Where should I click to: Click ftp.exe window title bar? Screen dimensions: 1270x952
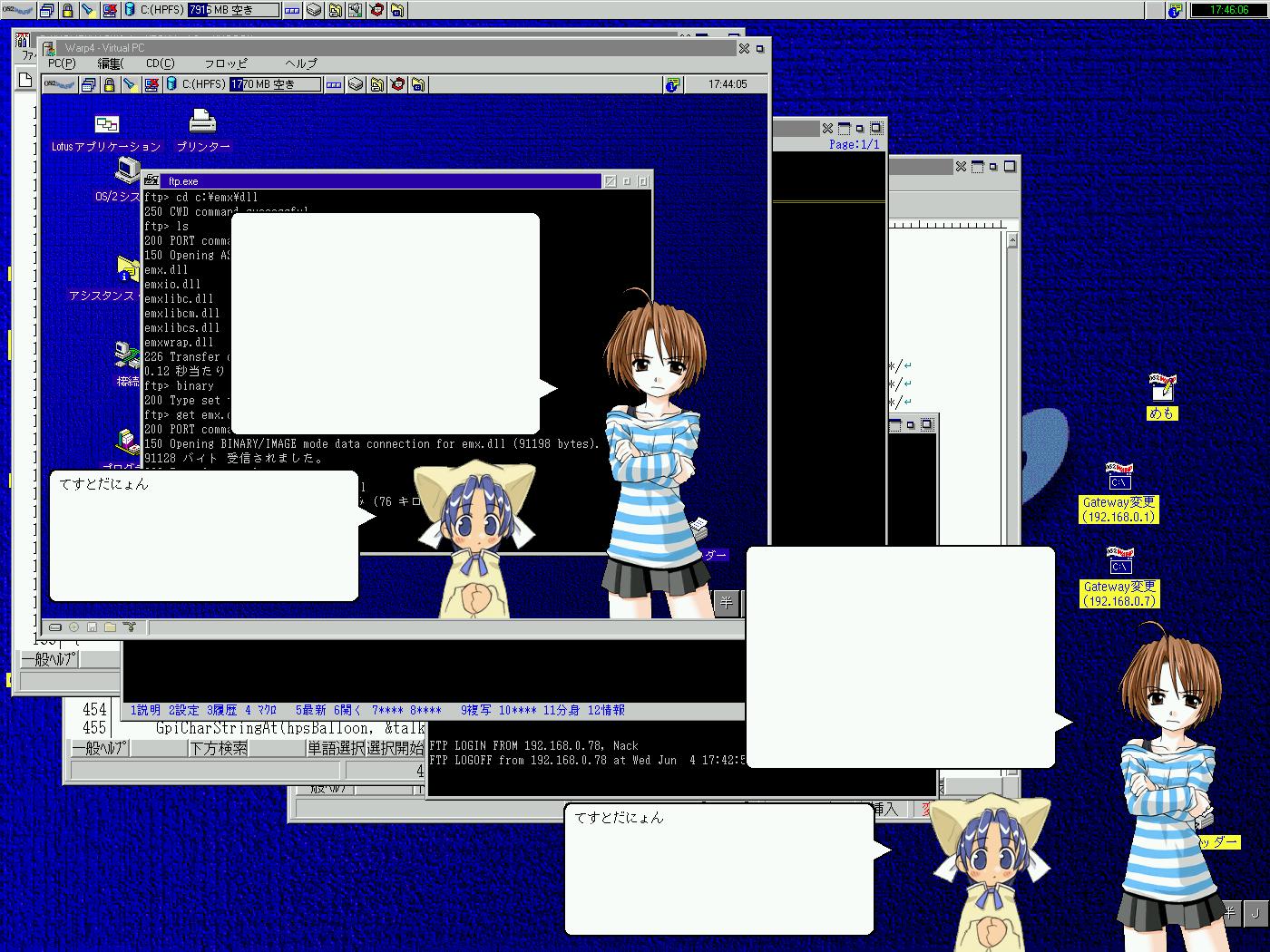380,181
